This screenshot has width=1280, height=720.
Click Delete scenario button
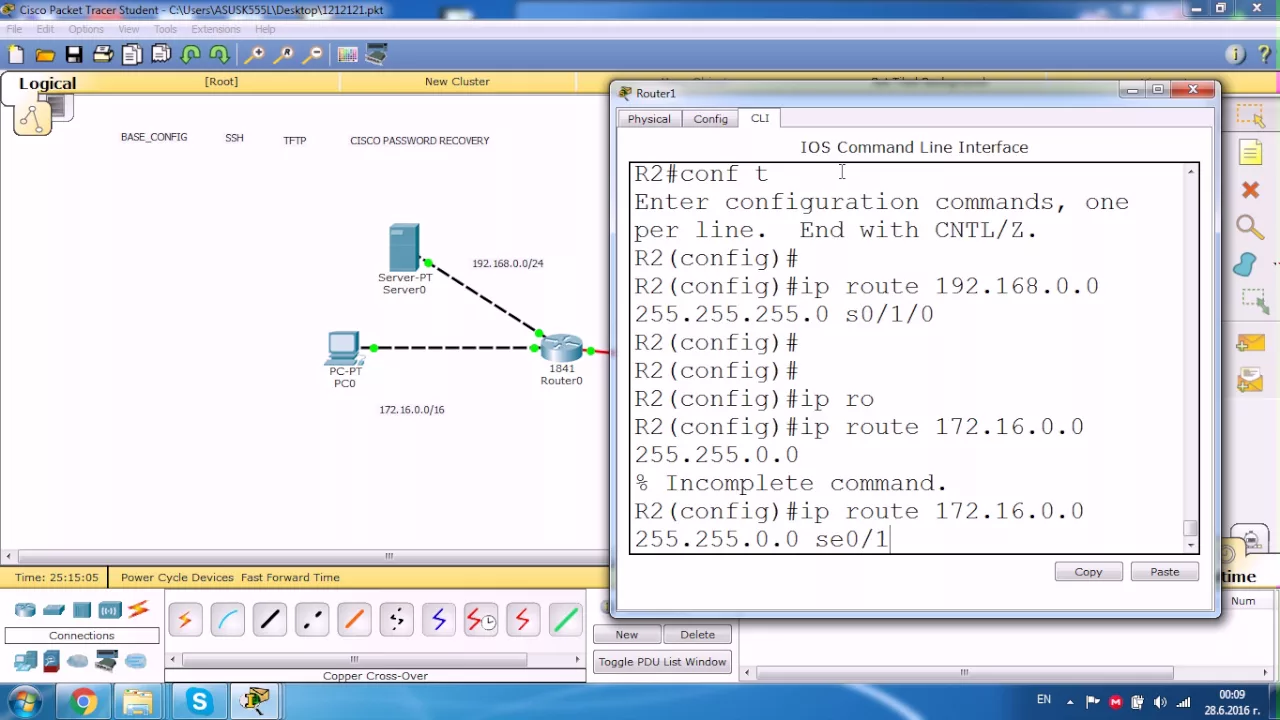(x=697, y=635)
